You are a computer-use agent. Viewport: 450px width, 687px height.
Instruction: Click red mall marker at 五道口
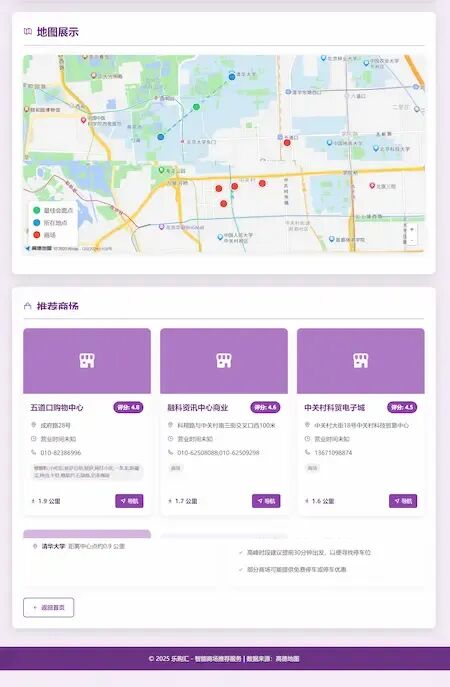(287, 142)
